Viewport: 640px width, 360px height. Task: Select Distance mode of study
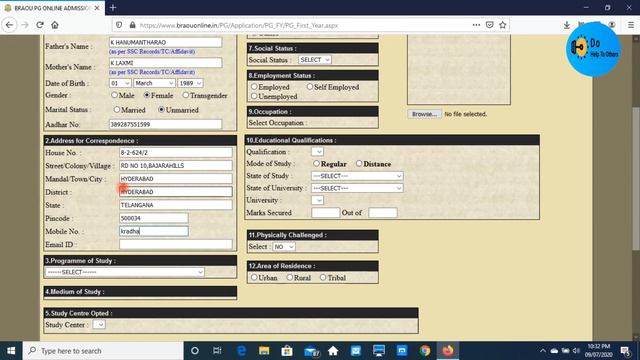[x=359, y=163]
